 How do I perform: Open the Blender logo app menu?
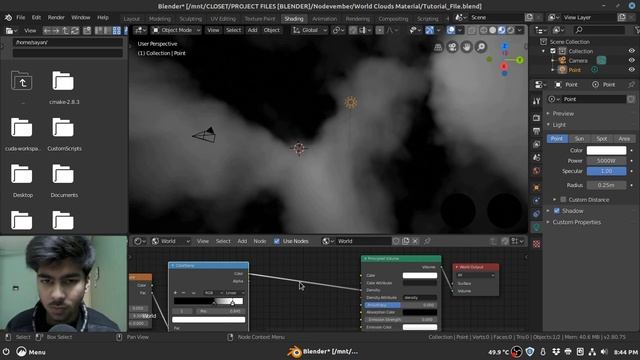coord(8,18)
